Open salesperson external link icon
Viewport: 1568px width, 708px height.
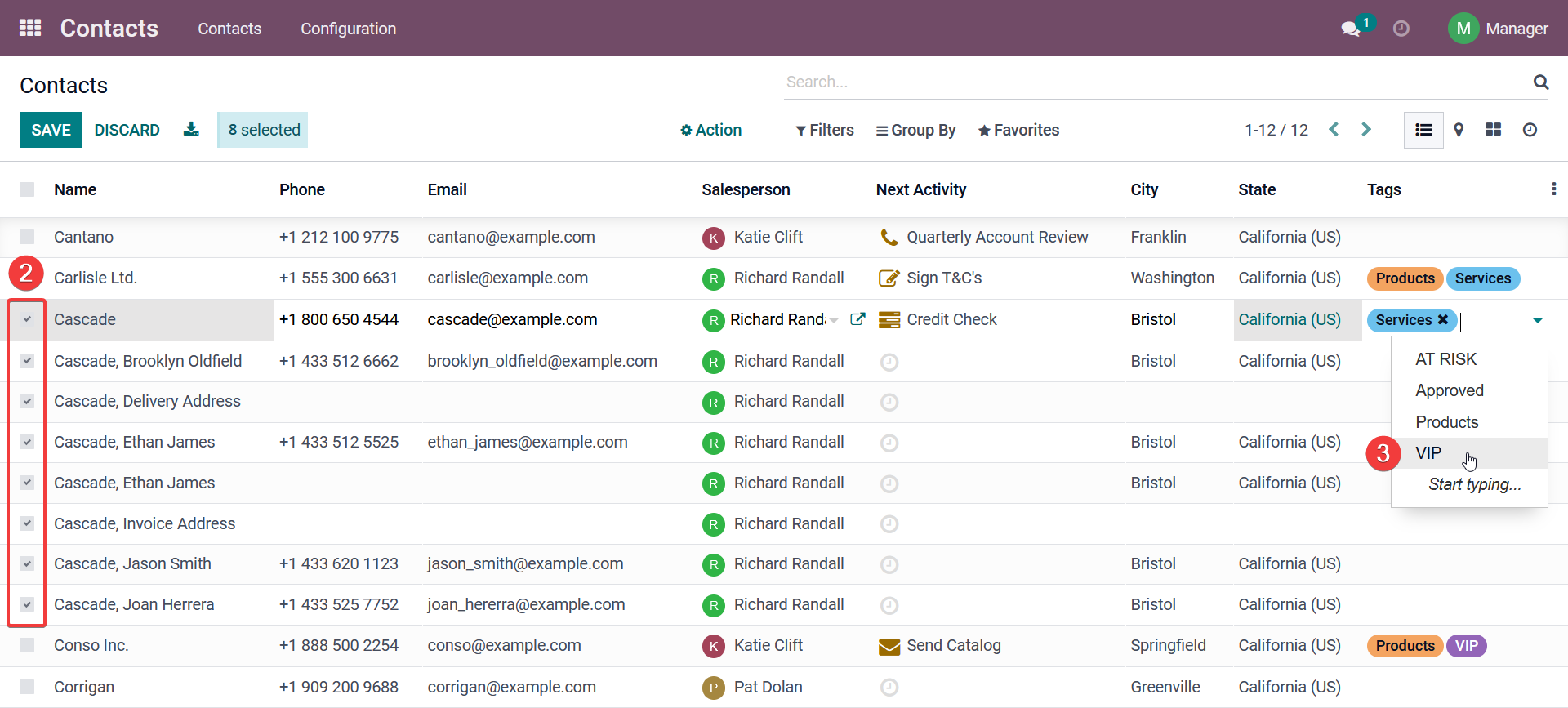click(x=857, y=319)
